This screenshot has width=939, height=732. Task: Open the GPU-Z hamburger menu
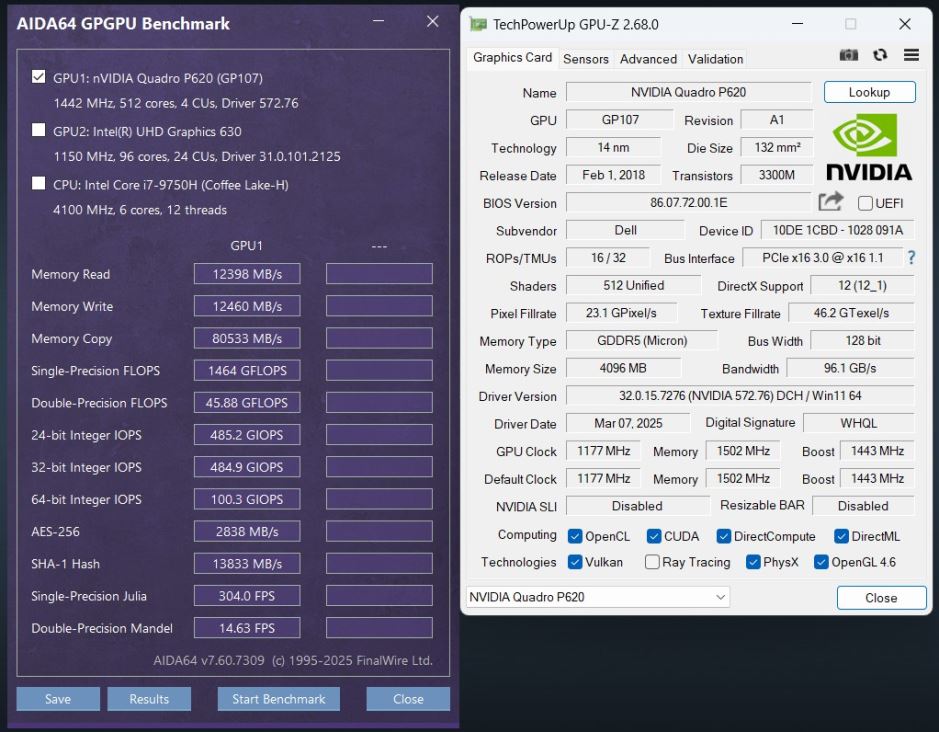pyautogui.click(x=911, y=56)
